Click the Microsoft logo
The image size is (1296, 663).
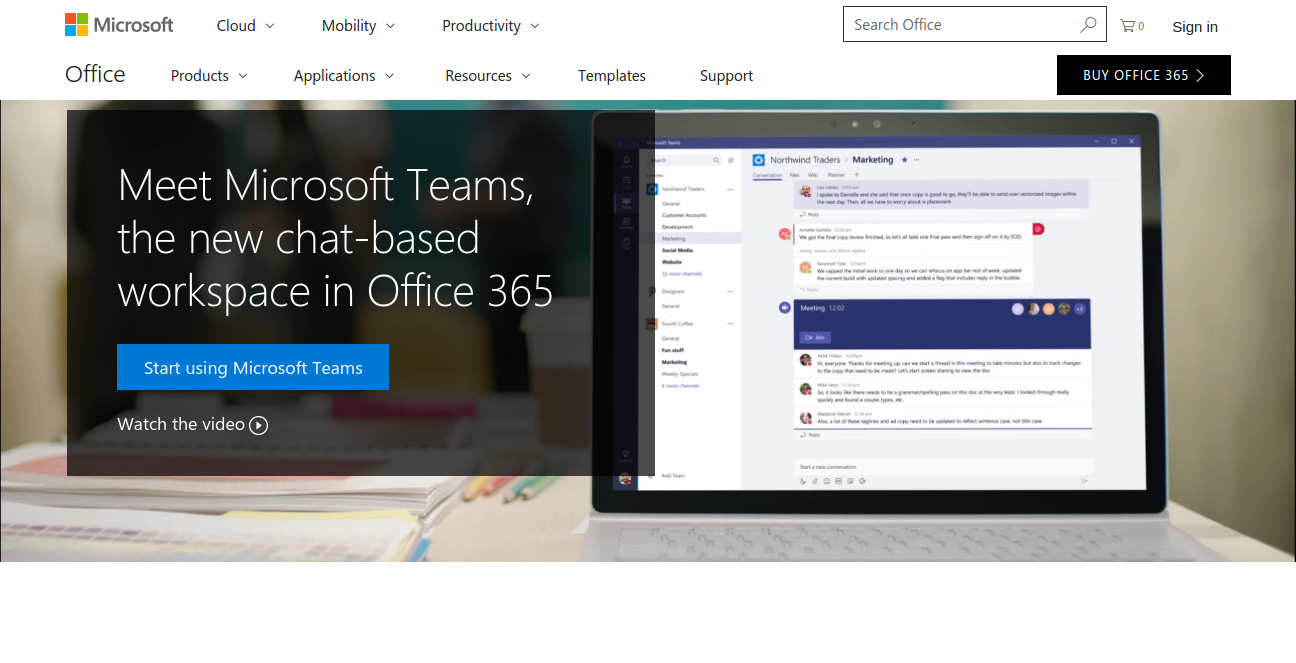click(x=119, y=25)
